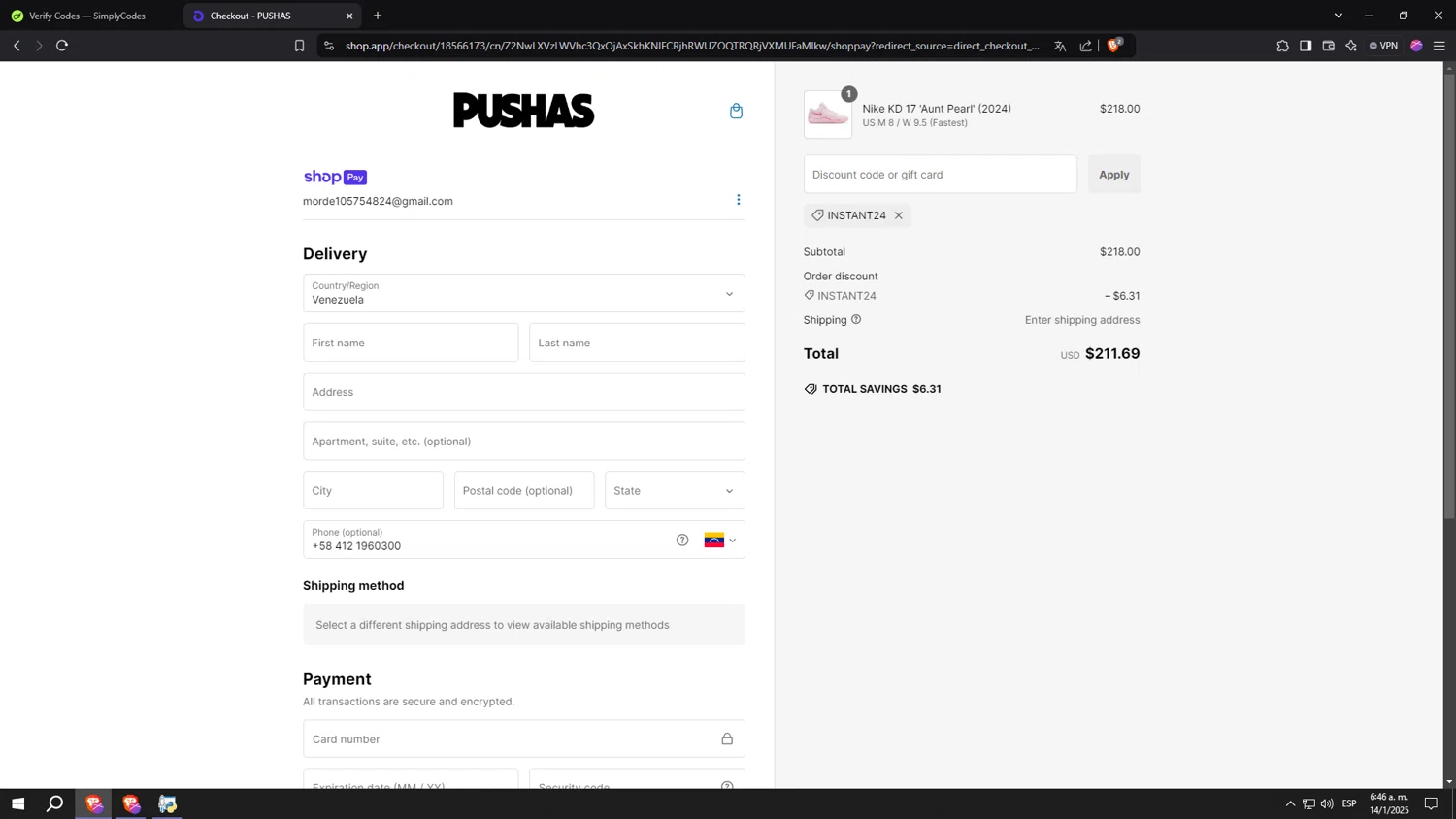Show shipping info help tooltip
This screenshot has width=1456, height=819.
pos(856,319)
